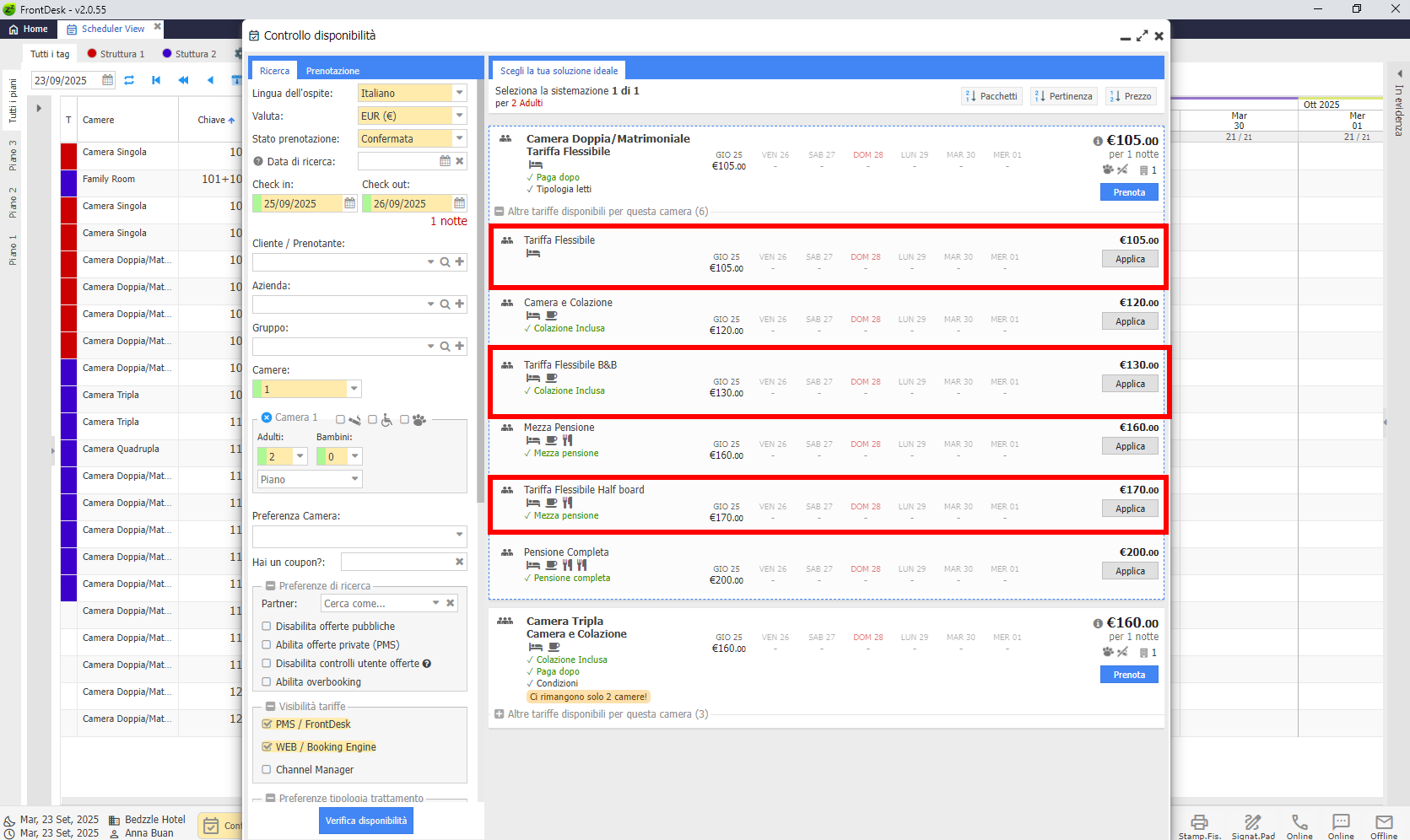1410x840 pixels.
Task: Open the Signat.Pad icon in status bar
Action: 1252,822
